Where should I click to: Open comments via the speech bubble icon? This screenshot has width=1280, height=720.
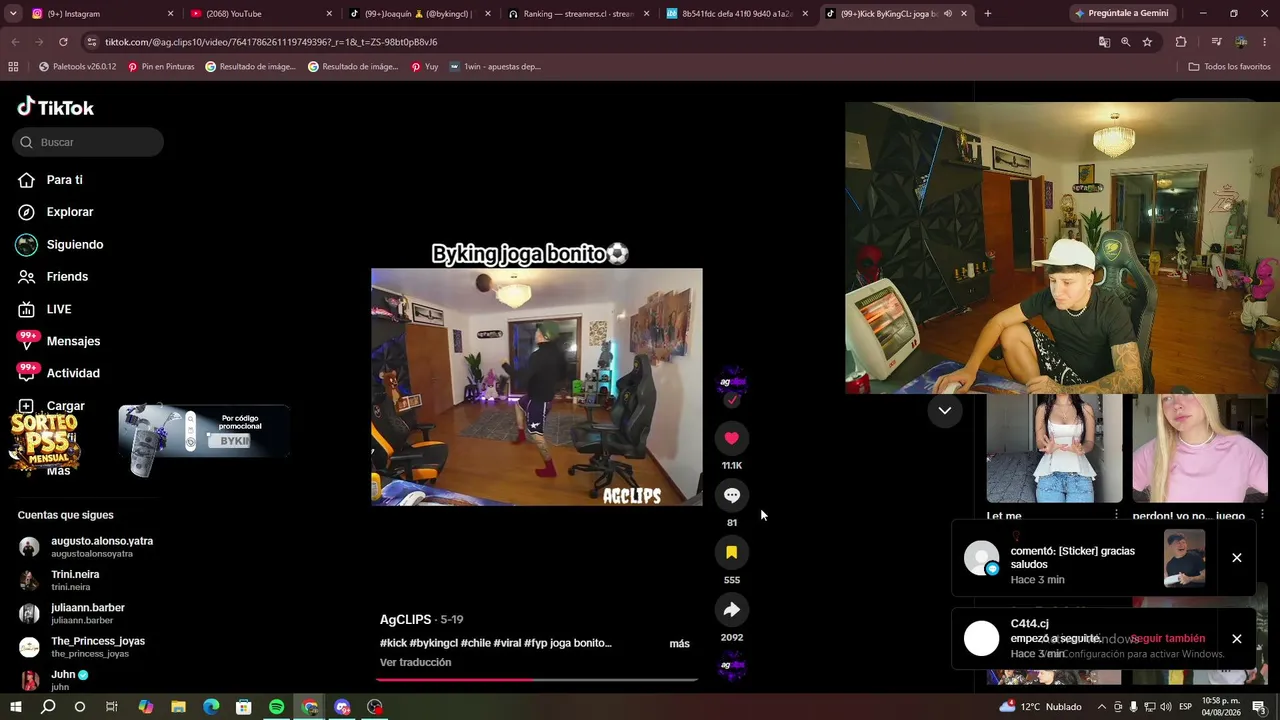coord(732,495)
